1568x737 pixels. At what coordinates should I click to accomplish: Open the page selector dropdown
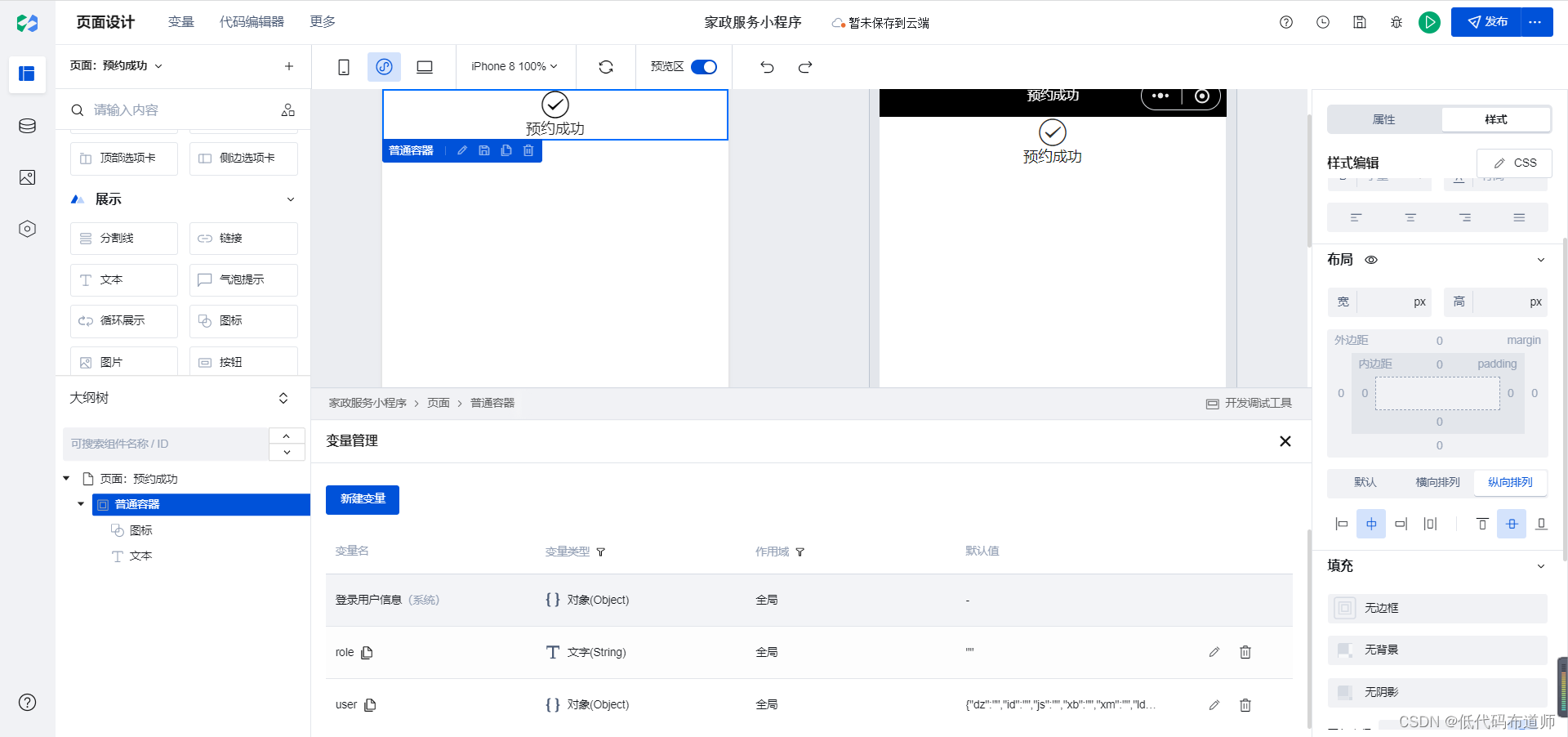pos(117,66)
